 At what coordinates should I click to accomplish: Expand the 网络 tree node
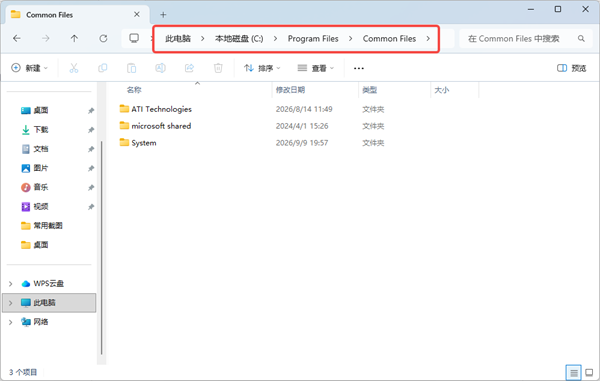(11, 322)
